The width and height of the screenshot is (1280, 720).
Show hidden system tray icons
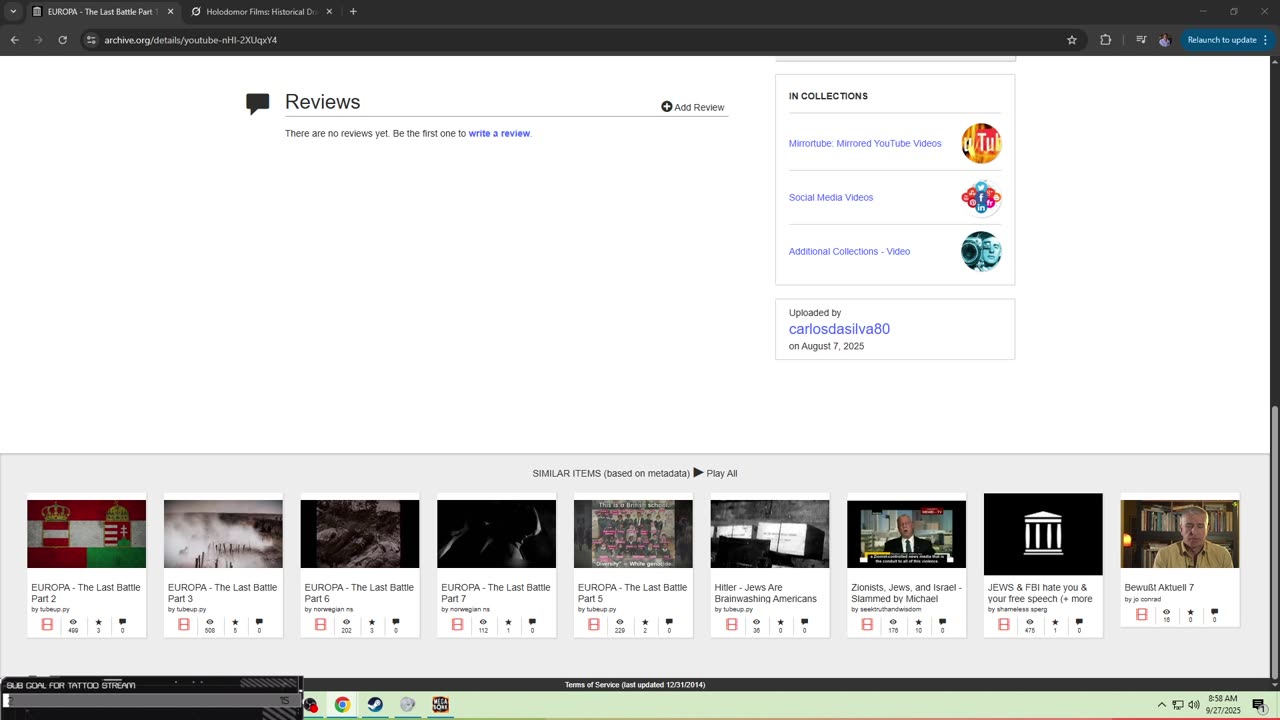tap(1162, 705)
